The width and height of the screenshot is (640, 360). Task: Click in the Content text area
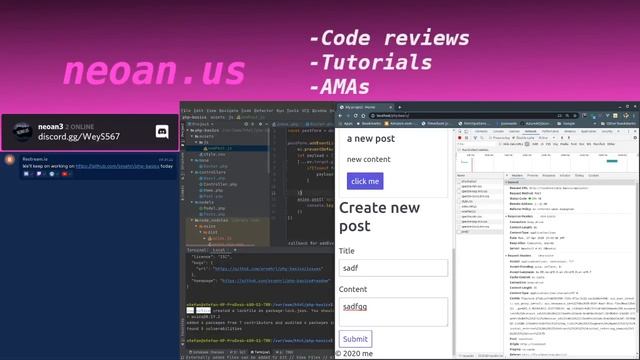point(393,312)
